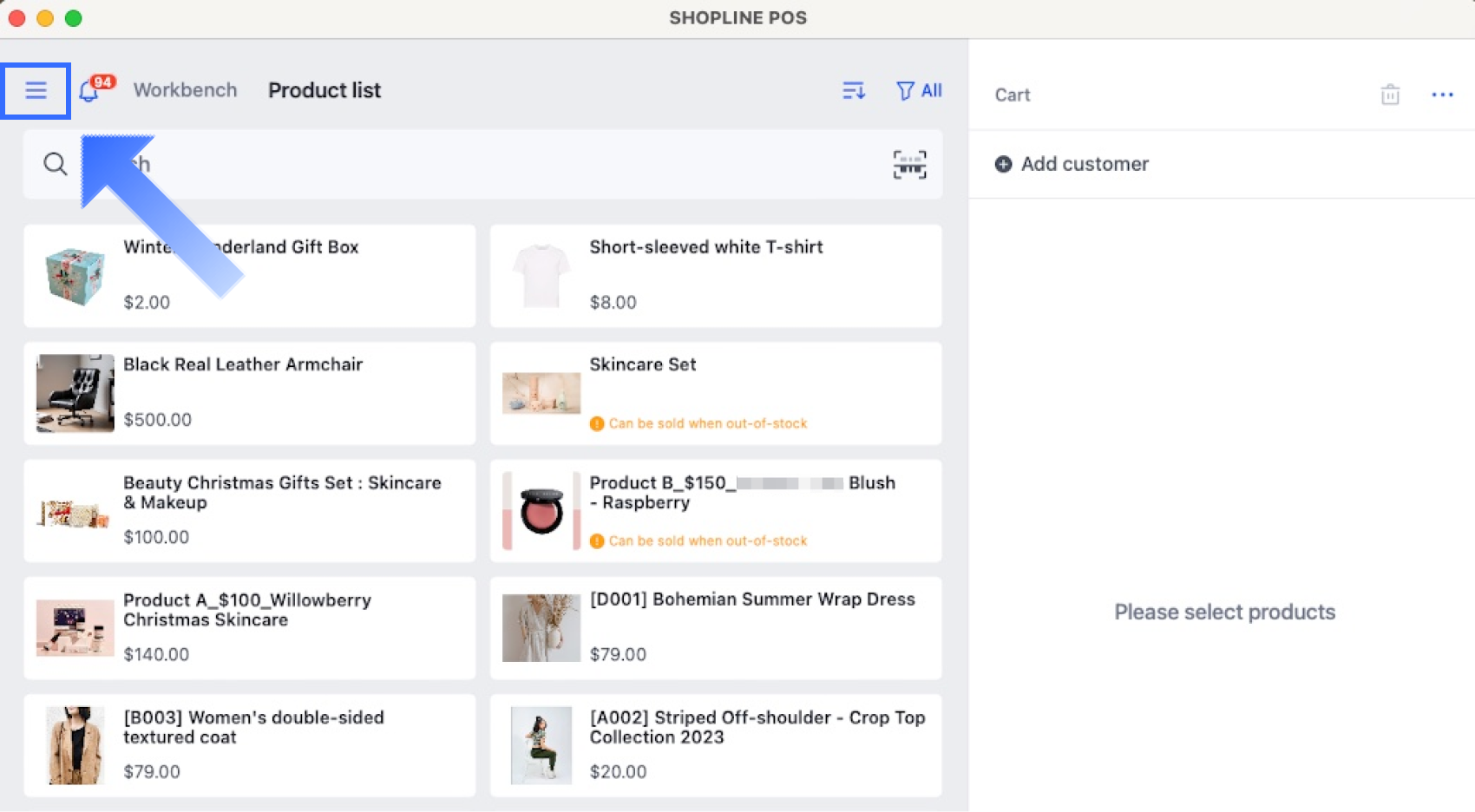Add Short-sleeved white T-shirt to cart
Screen dimensions: 1475x812
click(715, 275)
